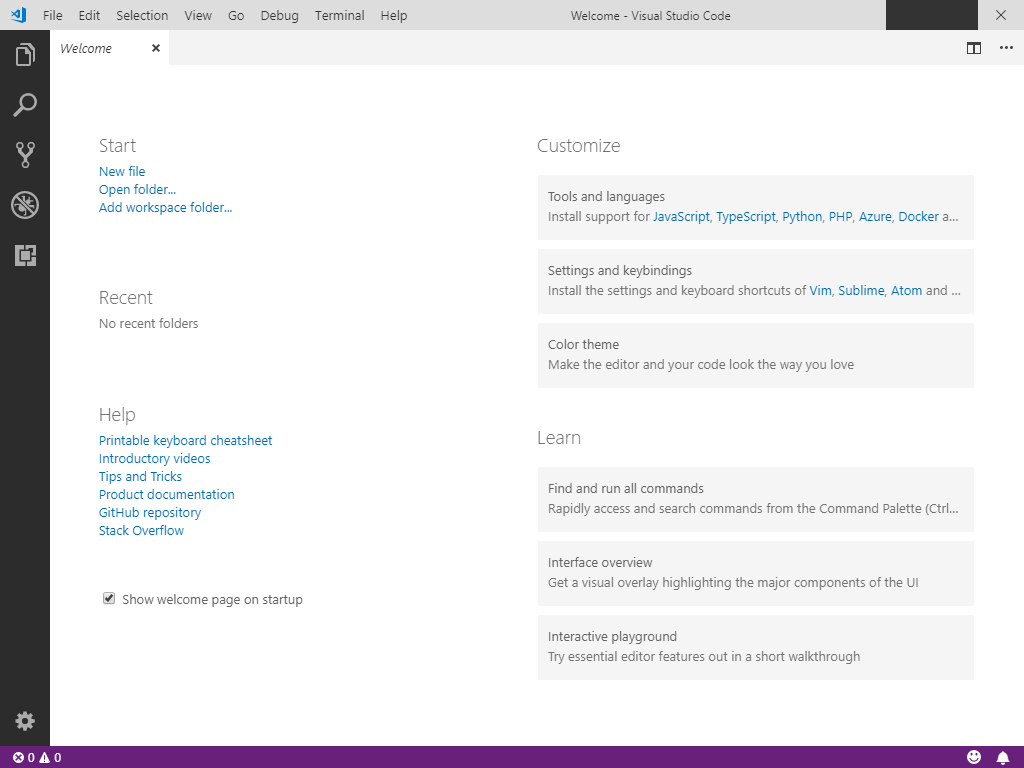Open the View menu

click(197, 15)
